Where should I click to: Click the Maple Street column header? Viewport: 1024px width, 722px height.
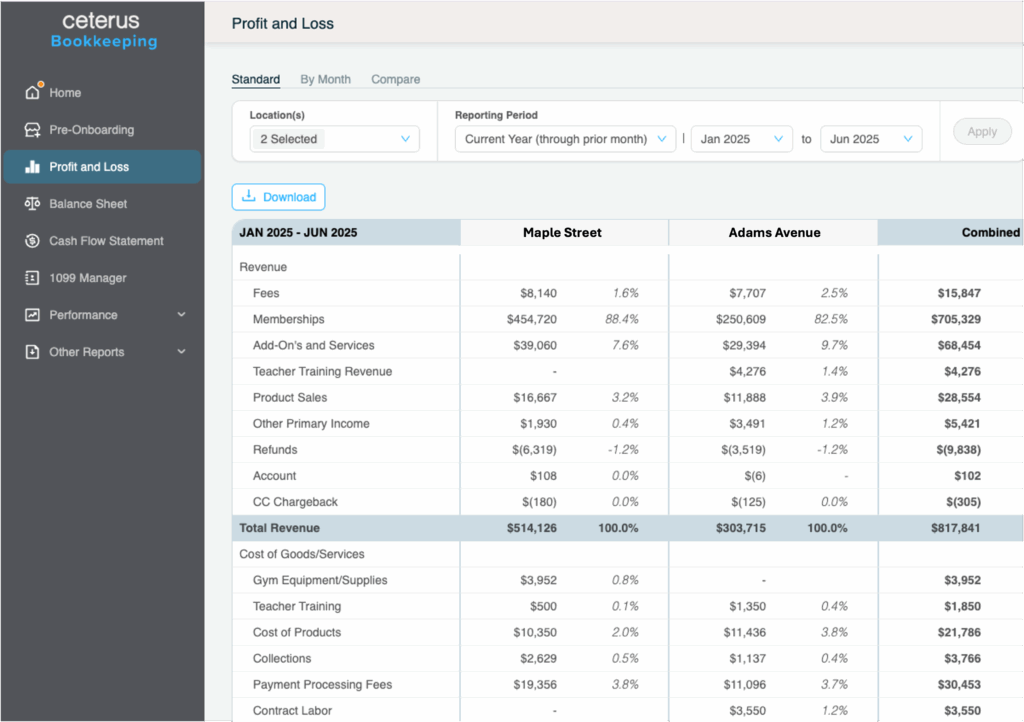(x=562, y=232)
